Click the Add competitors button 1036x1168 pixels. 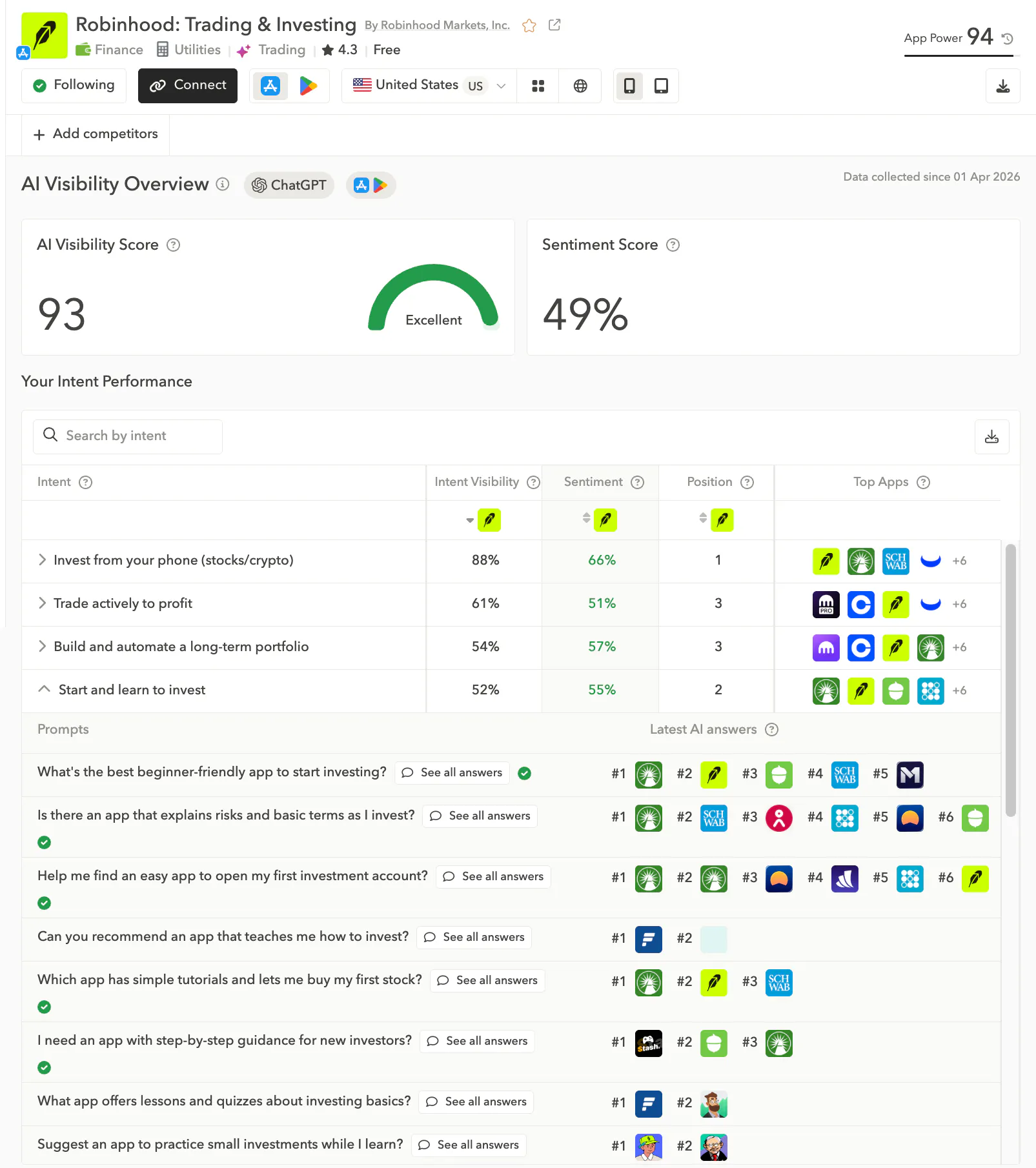tap(95, 134)
